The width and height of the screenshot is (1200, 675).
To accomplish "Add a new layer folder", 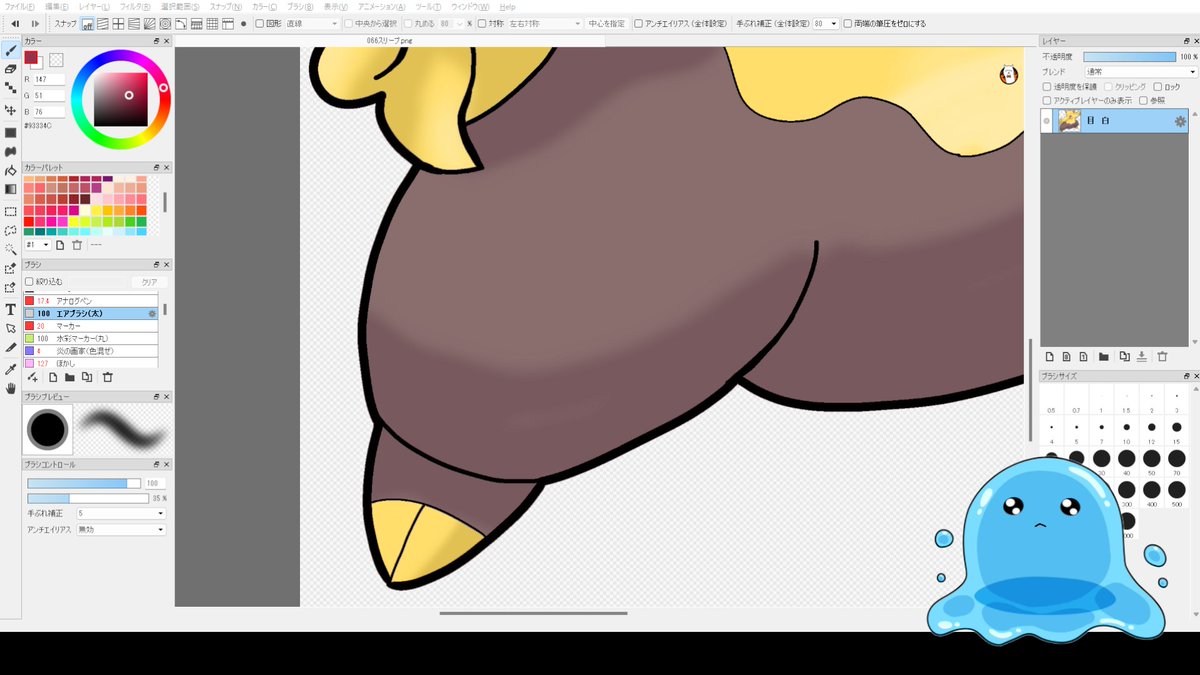I will (1105, 356).
